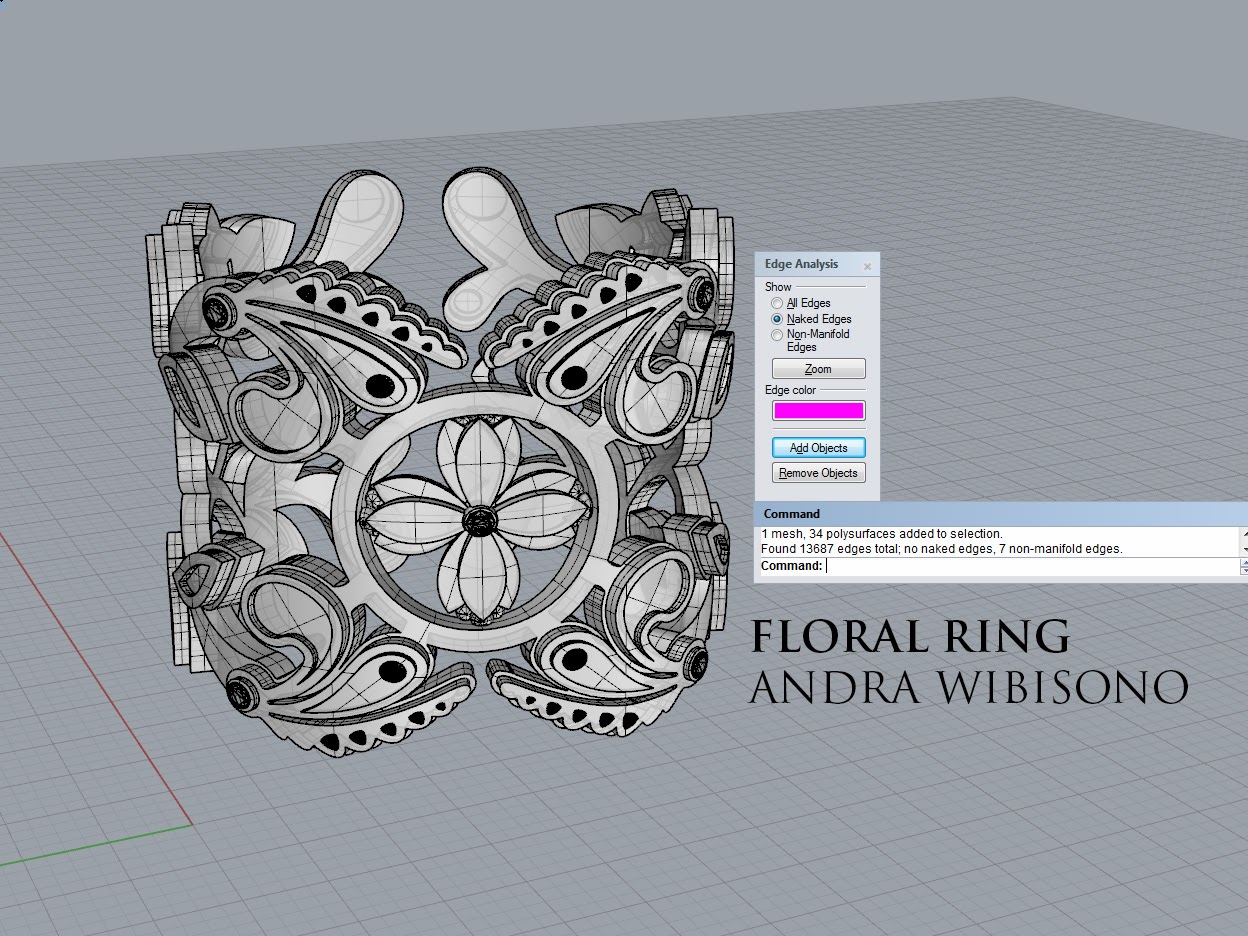
Task: Click the Add Objects button
Action: pos(818,448)
